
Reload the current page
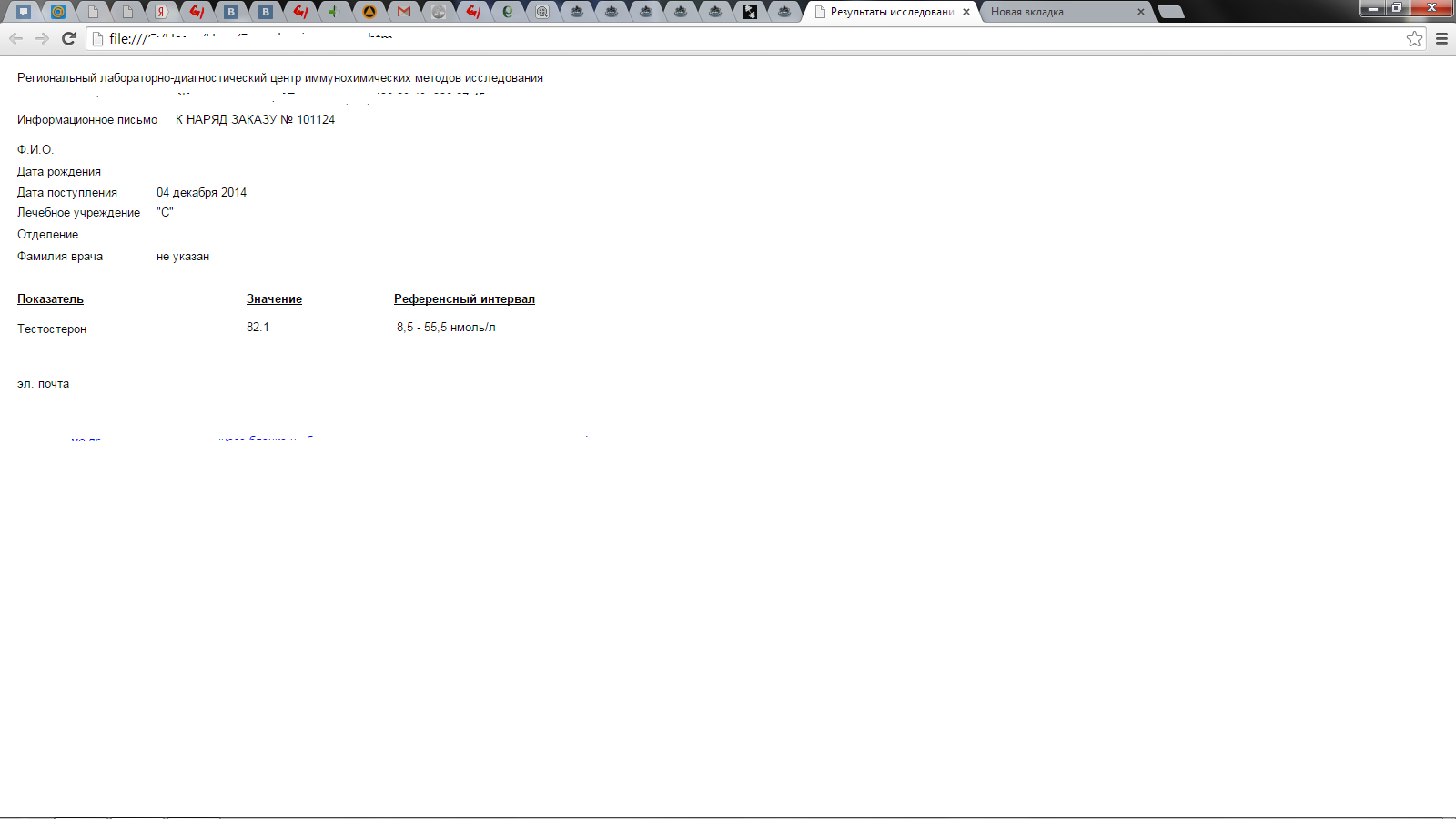click(68, 38)
